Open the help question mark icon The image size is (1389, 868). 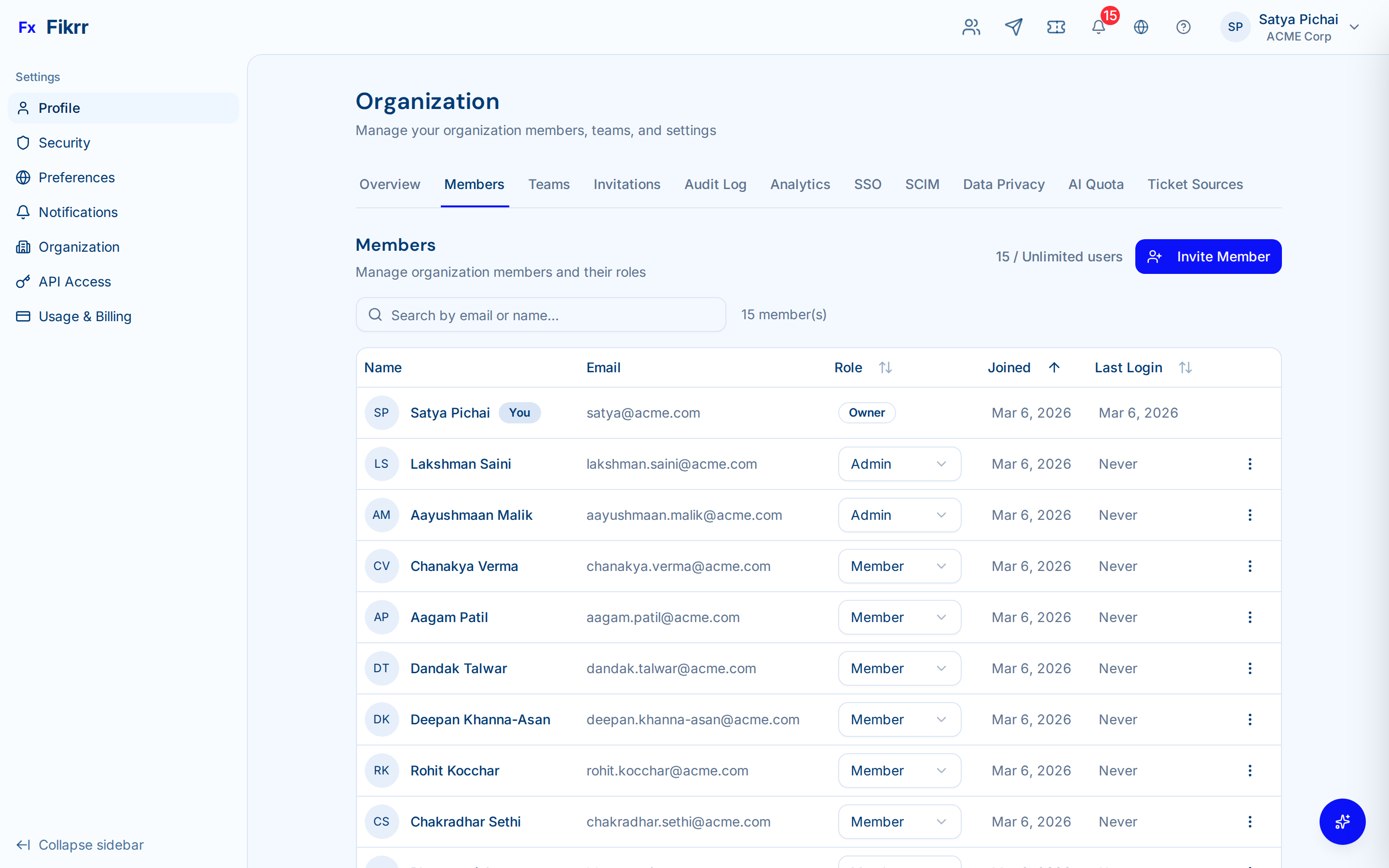point(1184,27)
